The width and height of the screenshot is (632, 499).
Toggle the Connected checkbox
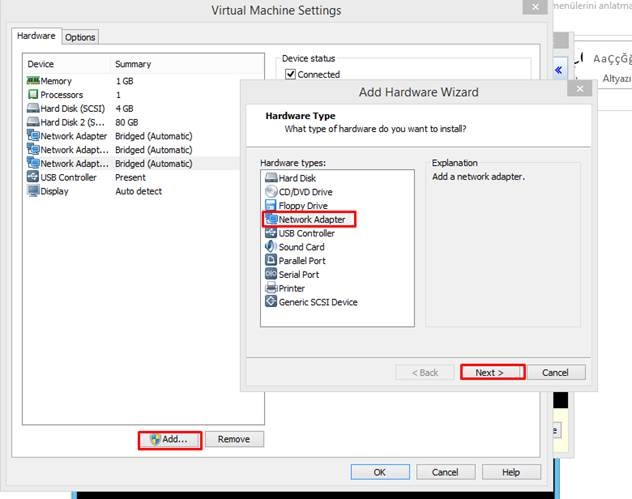pos(290,74)
